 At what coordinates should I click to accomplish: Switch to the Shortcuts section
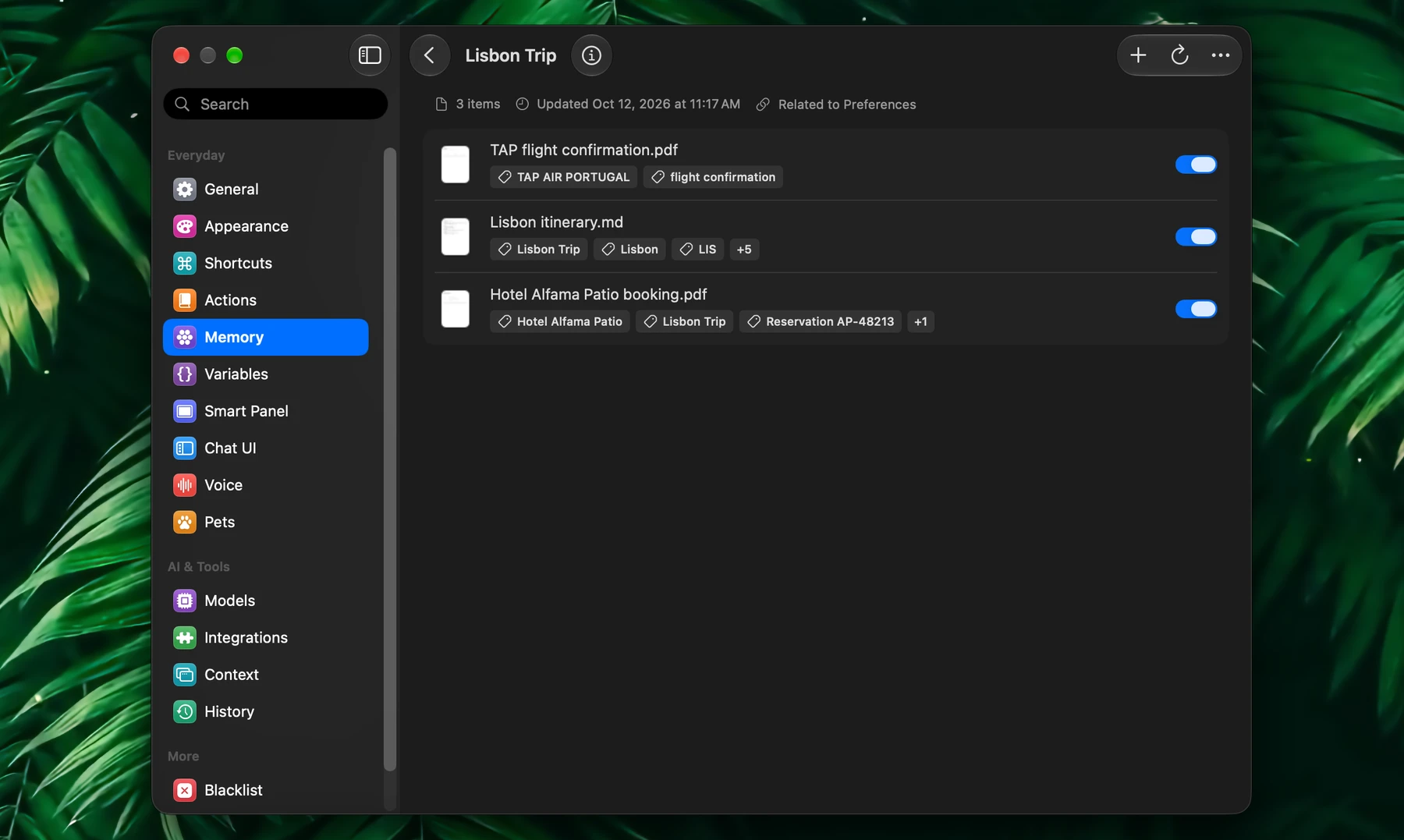point(265,264)
